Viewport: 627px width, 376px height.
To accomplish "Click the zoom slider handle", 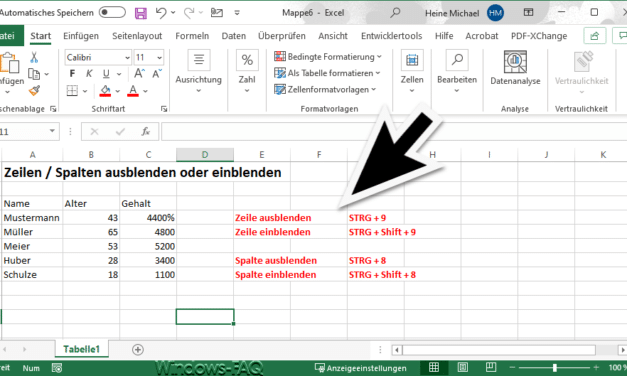I will 554,368.
